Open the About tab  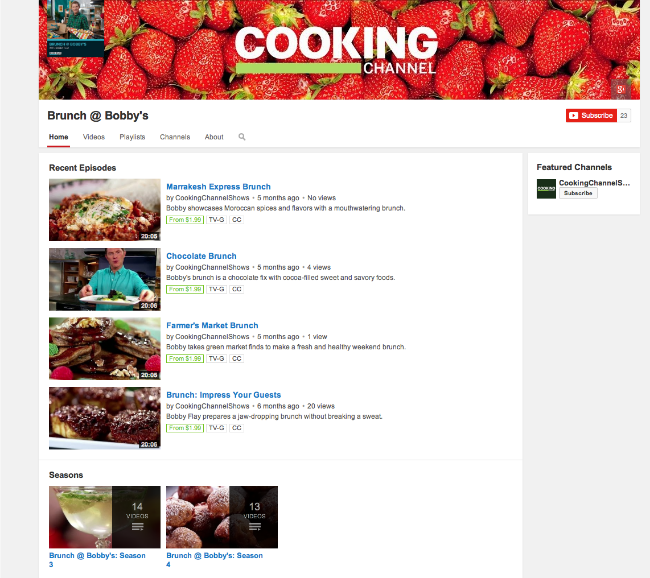coord(214,137)
